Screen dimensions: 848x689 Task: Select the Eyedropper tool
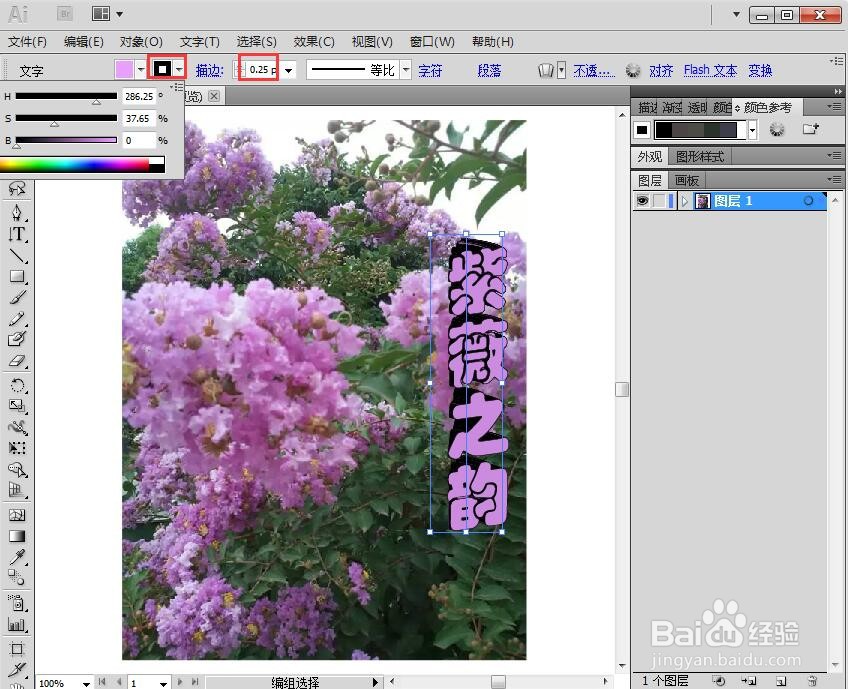tap(16, 555)
